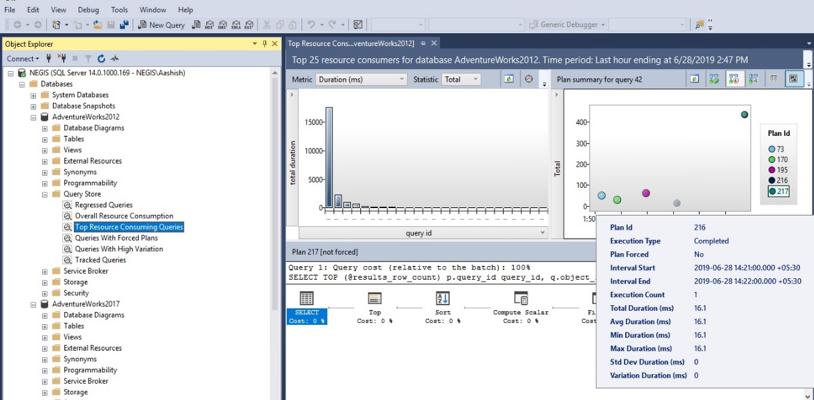Click track selected query icon in left pane
The width and height of the screenshot is (814, 400).
tap(528, 79)
